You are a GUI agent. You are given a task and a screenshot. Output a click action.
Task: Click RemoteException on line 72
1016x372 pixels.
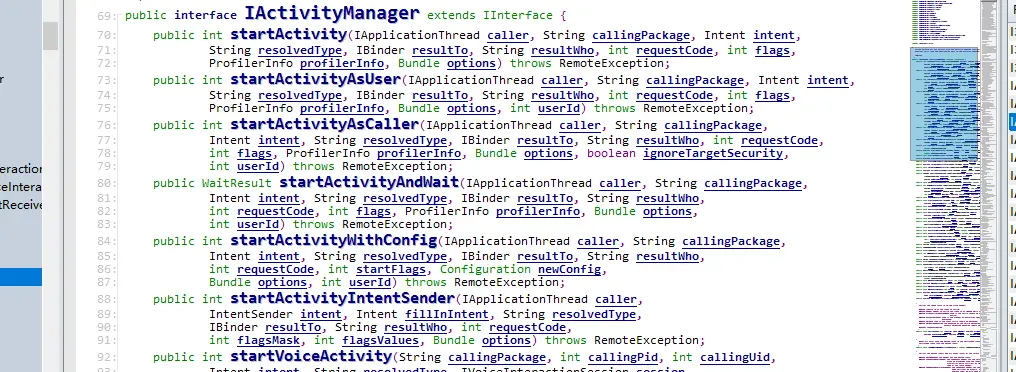coord(612,64)
